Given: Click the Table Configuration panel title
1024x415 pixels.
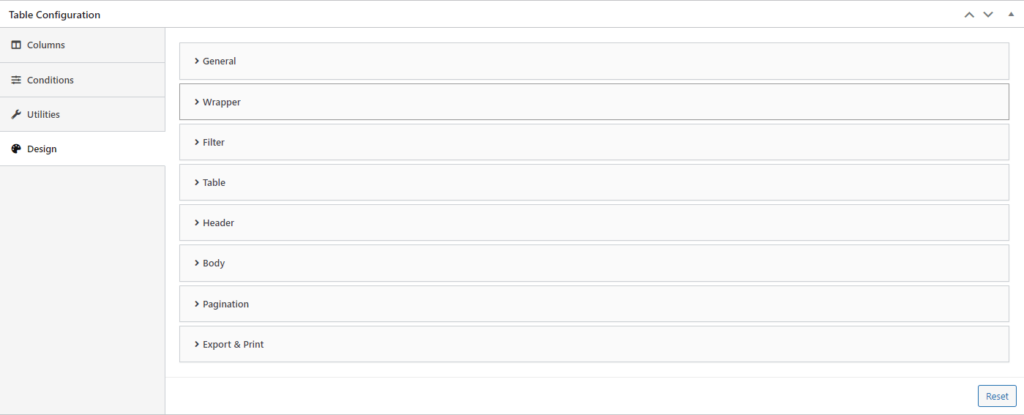Looking at the screenshot, I should click(54, 15).
